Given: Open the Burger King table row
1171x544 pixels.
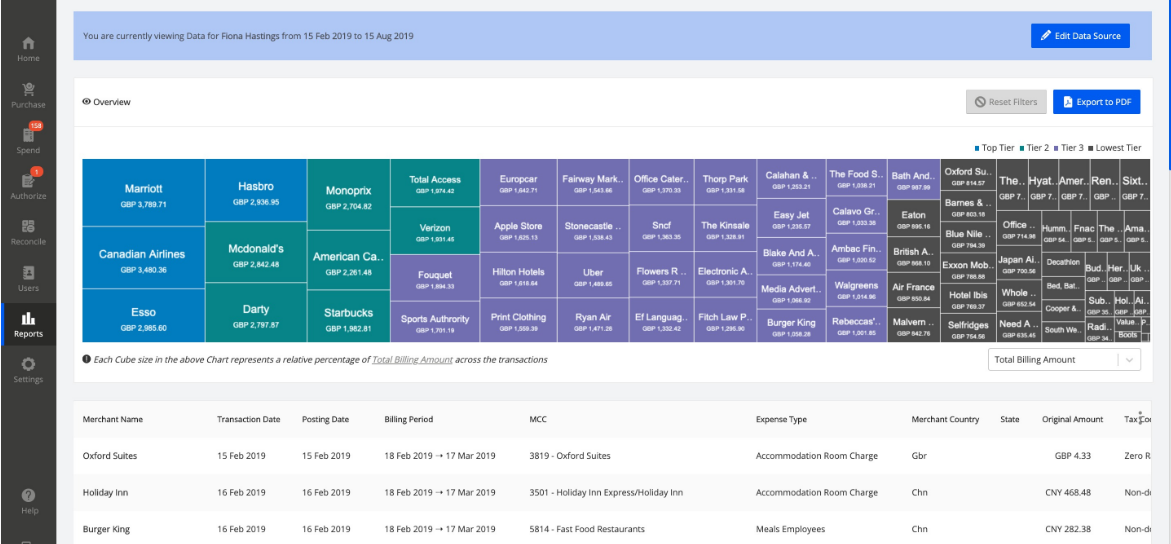Looking at the screenshot, I should 612,529.
